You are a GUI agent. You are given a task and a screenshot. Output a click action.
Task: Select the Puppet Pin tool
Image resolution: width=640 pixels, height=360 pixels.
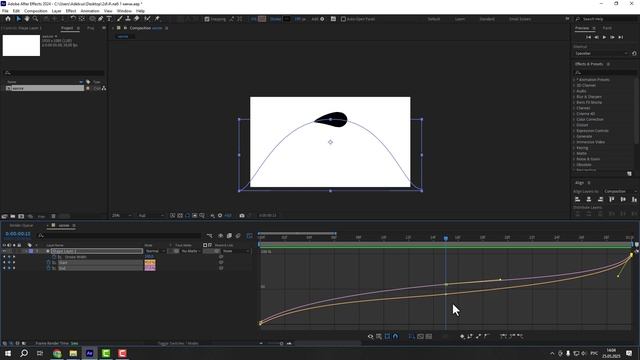click(157, 19)
